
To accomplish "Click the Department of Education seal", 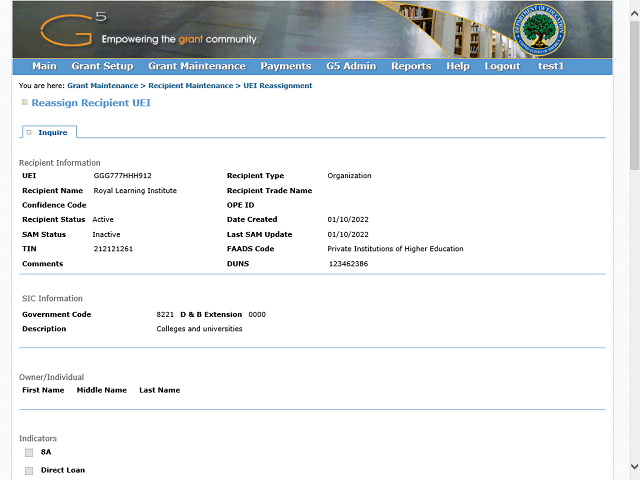I will click(539, 30).
